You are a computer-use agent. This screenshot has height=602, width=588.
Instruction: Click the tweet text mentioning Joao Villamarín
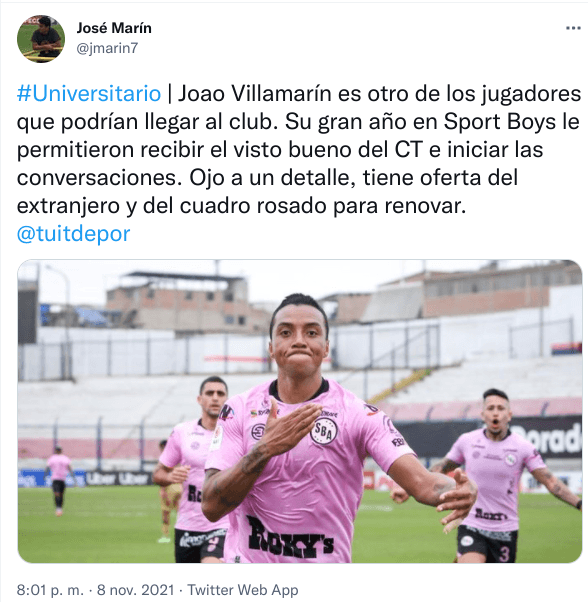[299, 150]
